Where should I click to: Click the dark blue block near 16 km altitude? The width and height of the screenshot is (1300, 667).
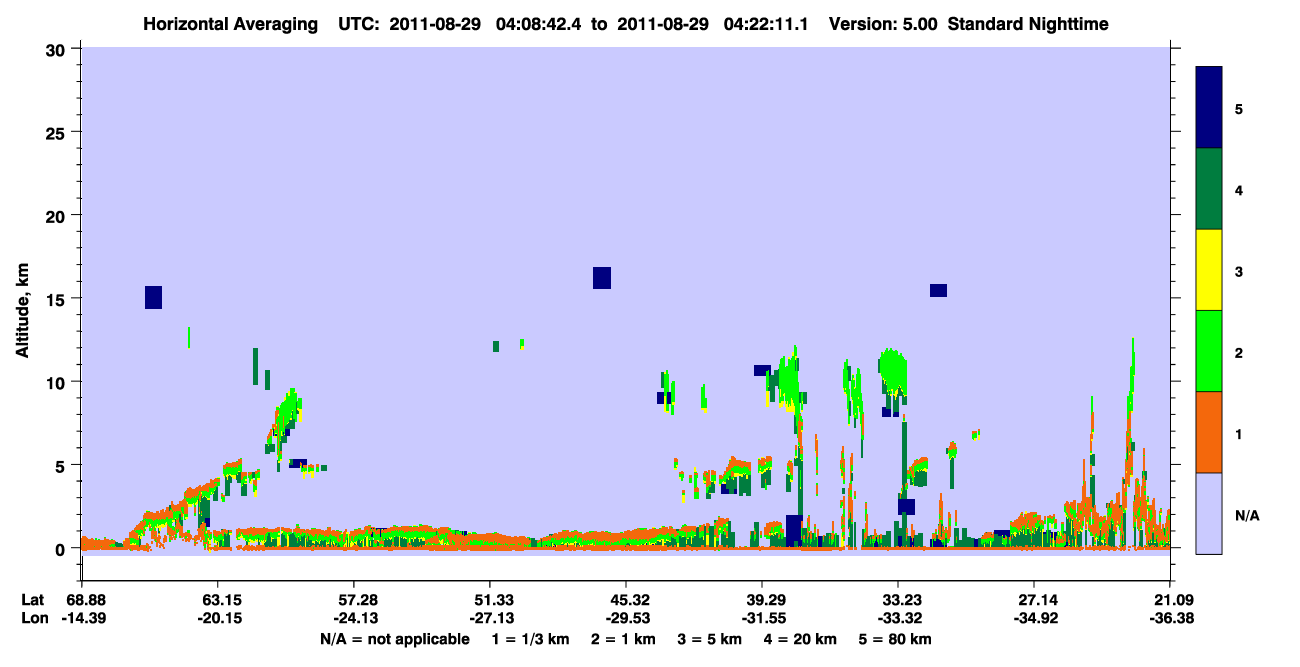(x=602, y=278)
